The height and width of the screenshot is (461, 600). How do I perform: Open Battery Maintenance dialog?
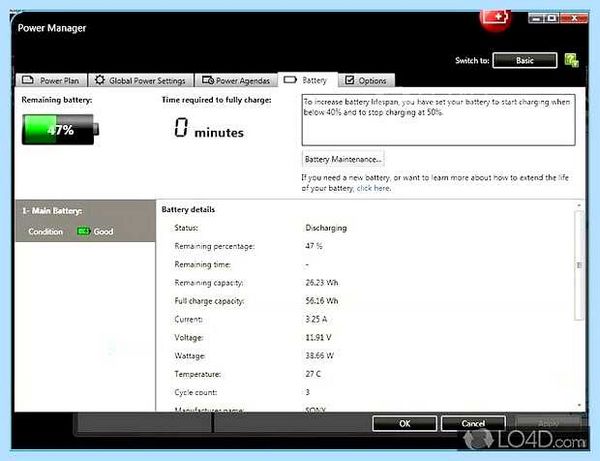tap(343, 159)
